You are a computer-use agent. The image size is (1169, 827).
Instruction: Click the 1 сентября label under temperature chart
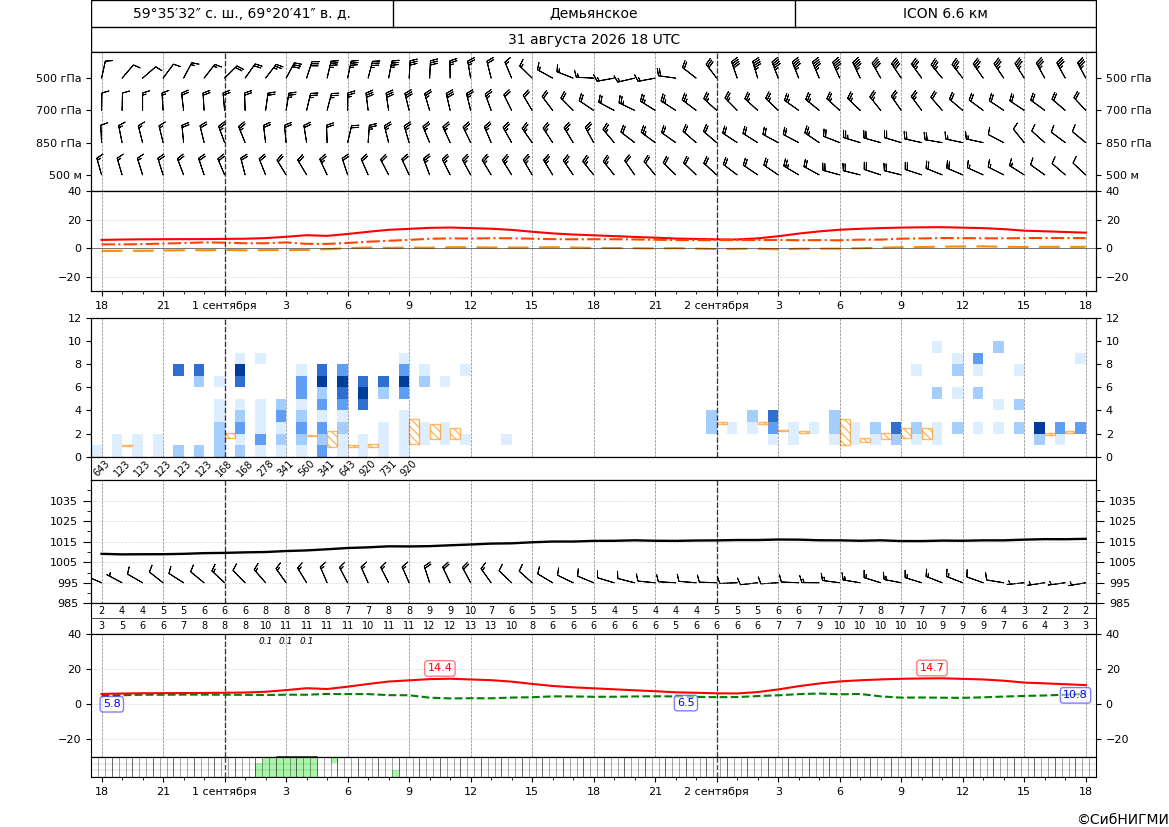click(x=224, y=305)
